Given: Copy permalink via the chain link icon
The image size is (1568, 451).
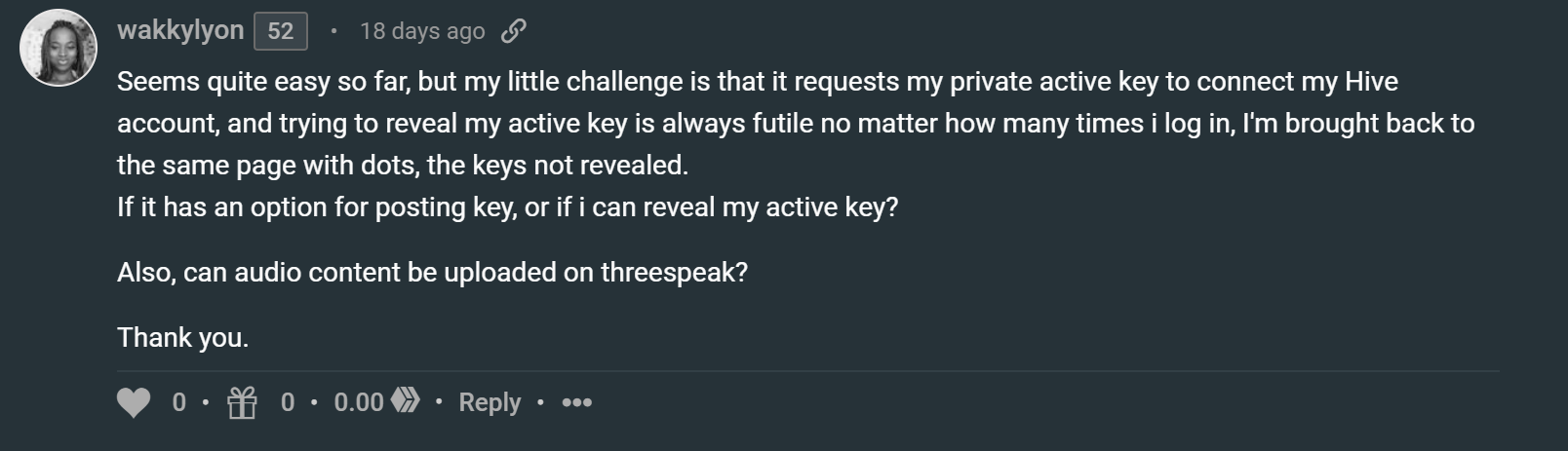Looking at the screenshot, I should point(514,31).
